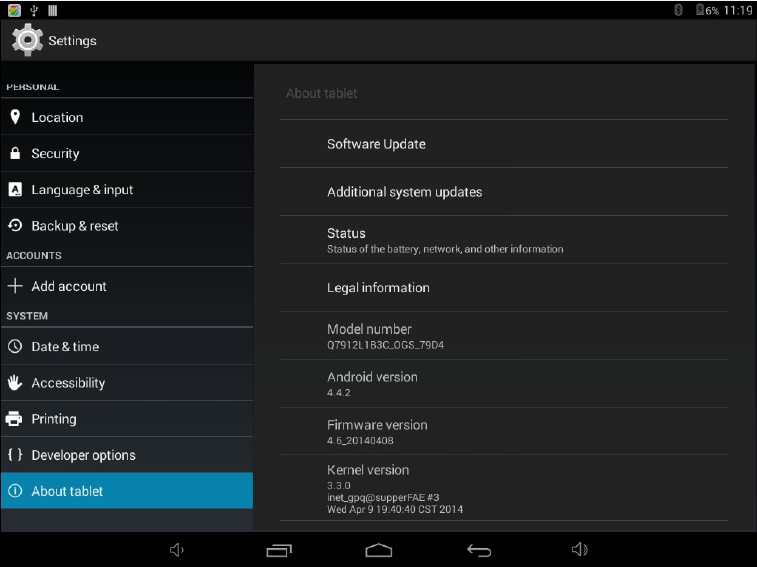Open Legal information
Screen dimensions: 757x567
[x=504, y=287]
